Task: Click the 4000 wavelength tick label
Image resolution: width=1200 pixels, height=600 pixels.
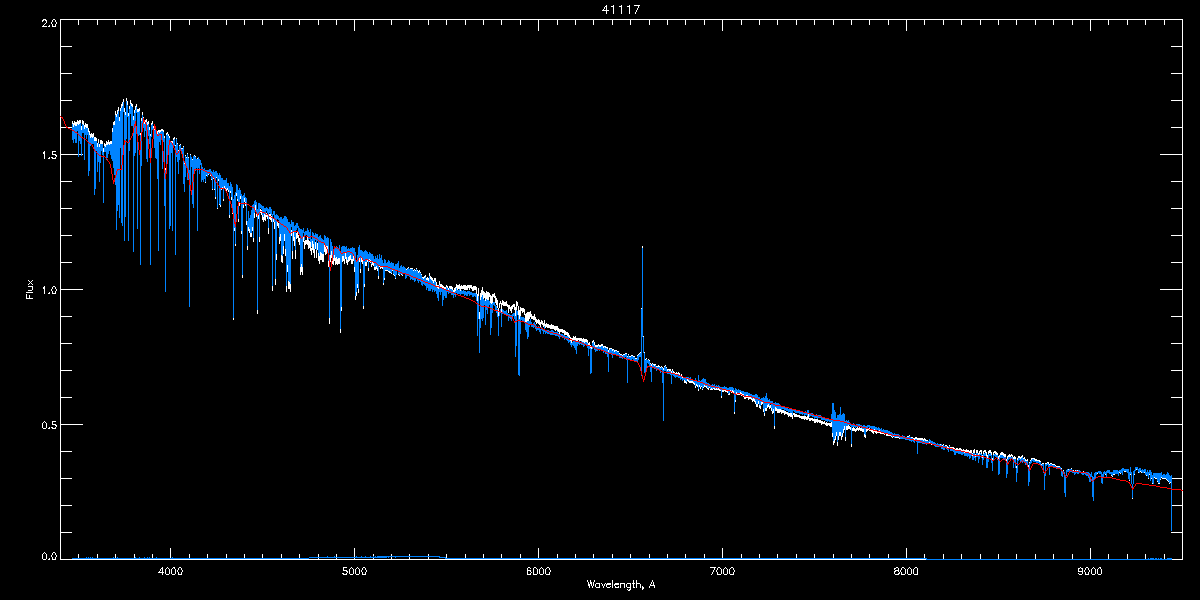Action: (171, 570)
